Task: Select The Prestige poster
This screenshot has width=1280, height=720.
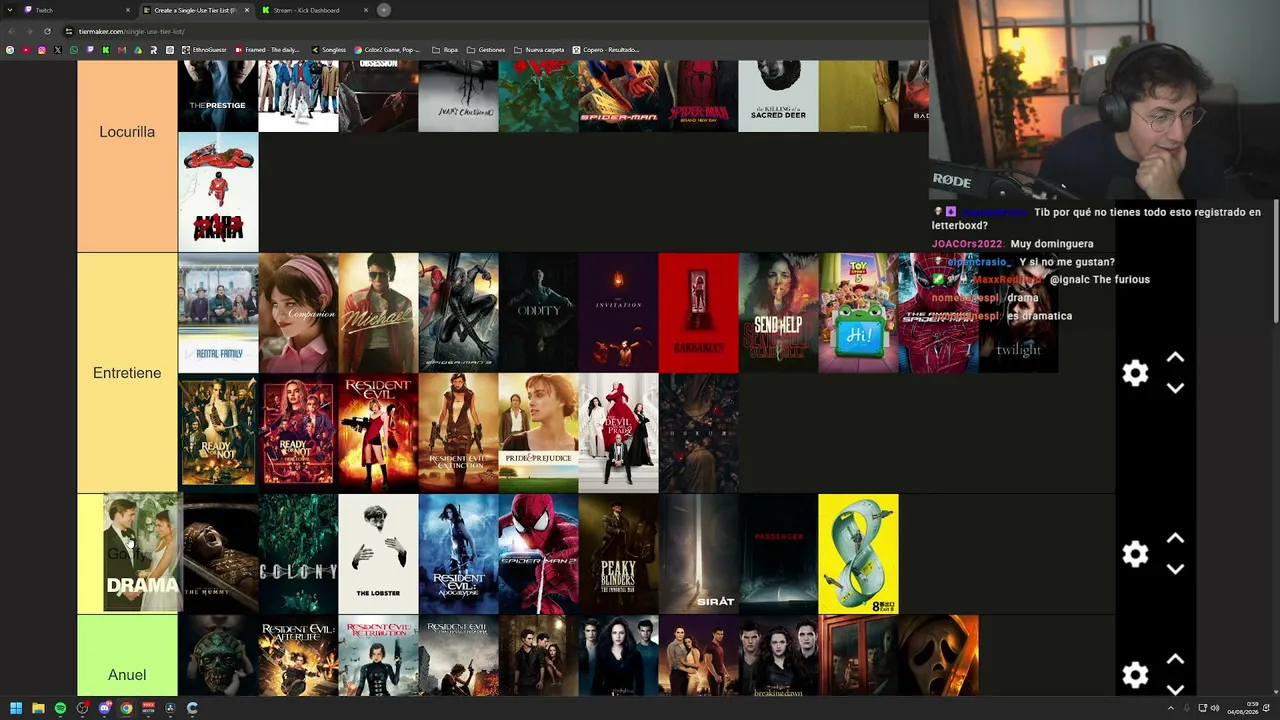Action: [218, 96]
